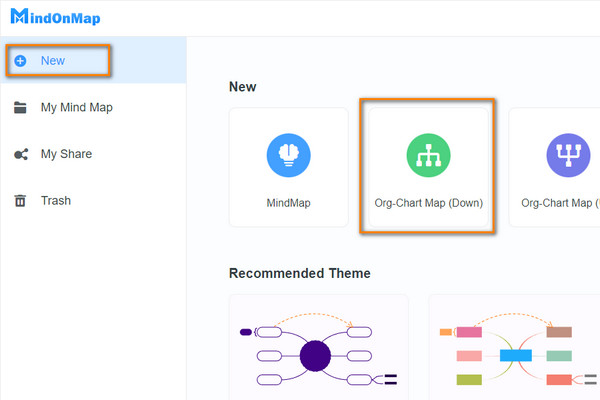
Task: Click the folder icon for My Mind Map
Action: 20,108
